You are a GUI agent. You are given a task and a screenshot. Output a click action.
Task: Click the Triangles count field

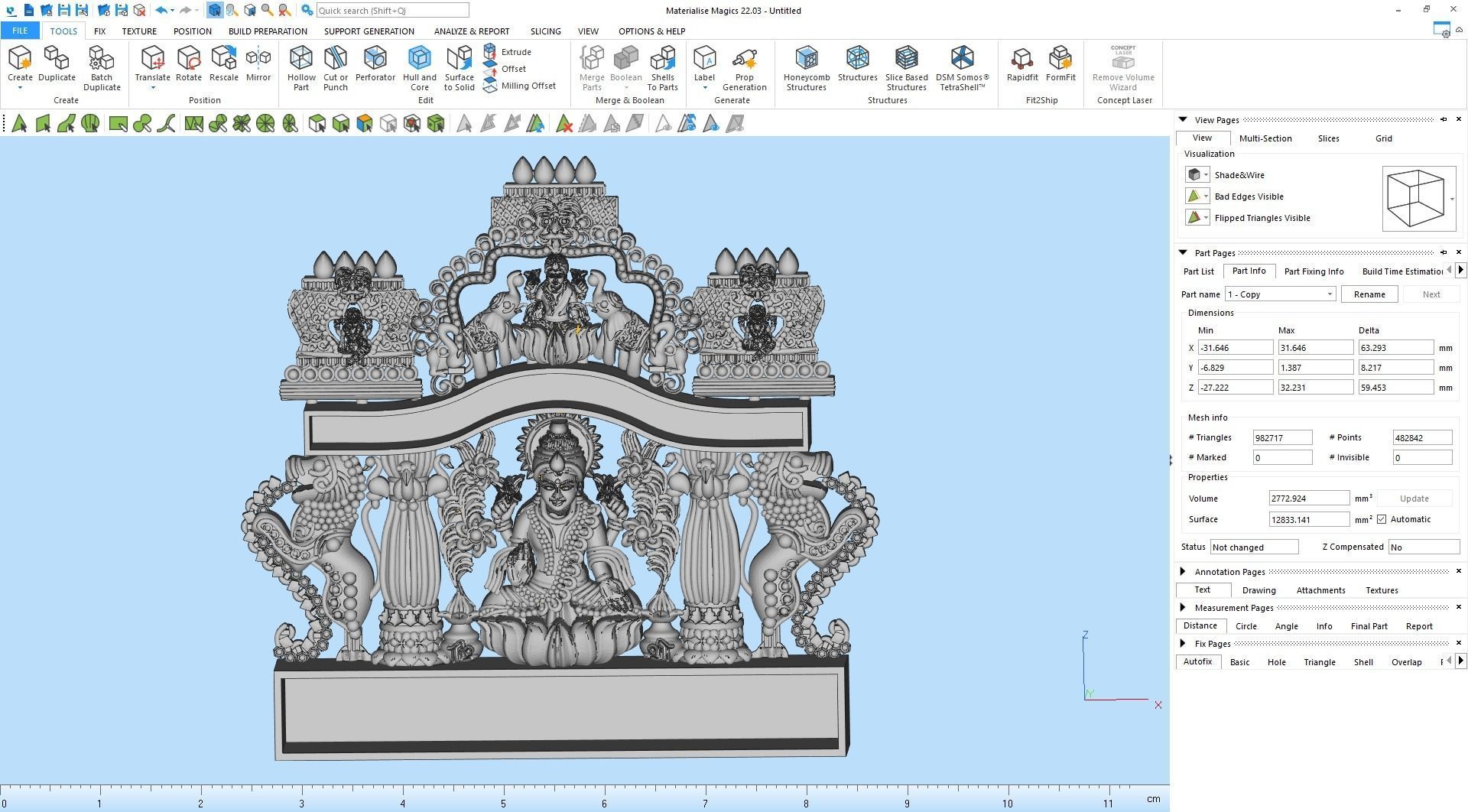pos(1282,438)
